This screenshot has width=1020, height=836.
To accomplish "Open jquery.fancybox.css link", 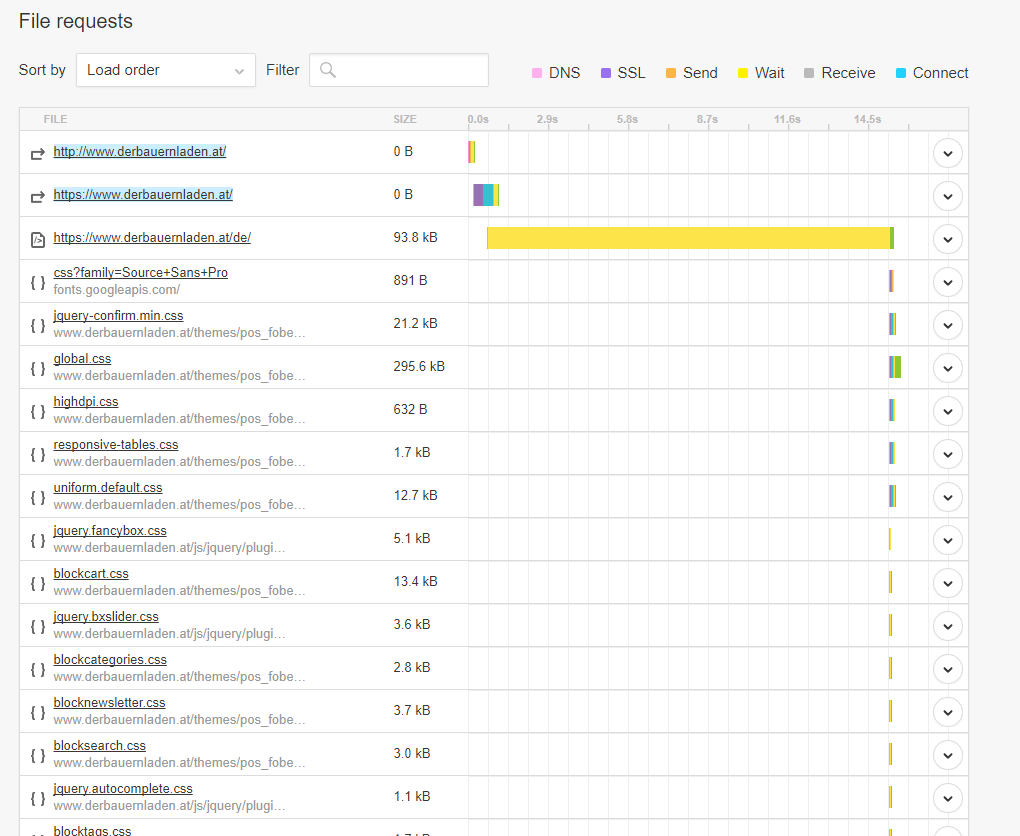I will (110, 530).
